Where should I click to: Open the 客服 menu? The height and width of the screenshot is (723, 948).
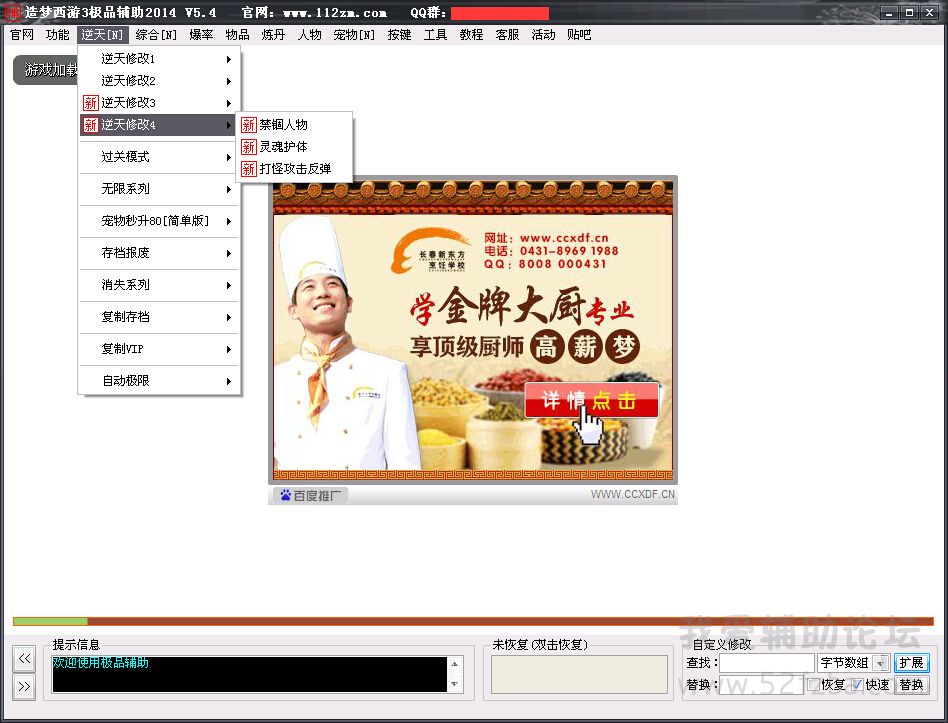(507, 35)
